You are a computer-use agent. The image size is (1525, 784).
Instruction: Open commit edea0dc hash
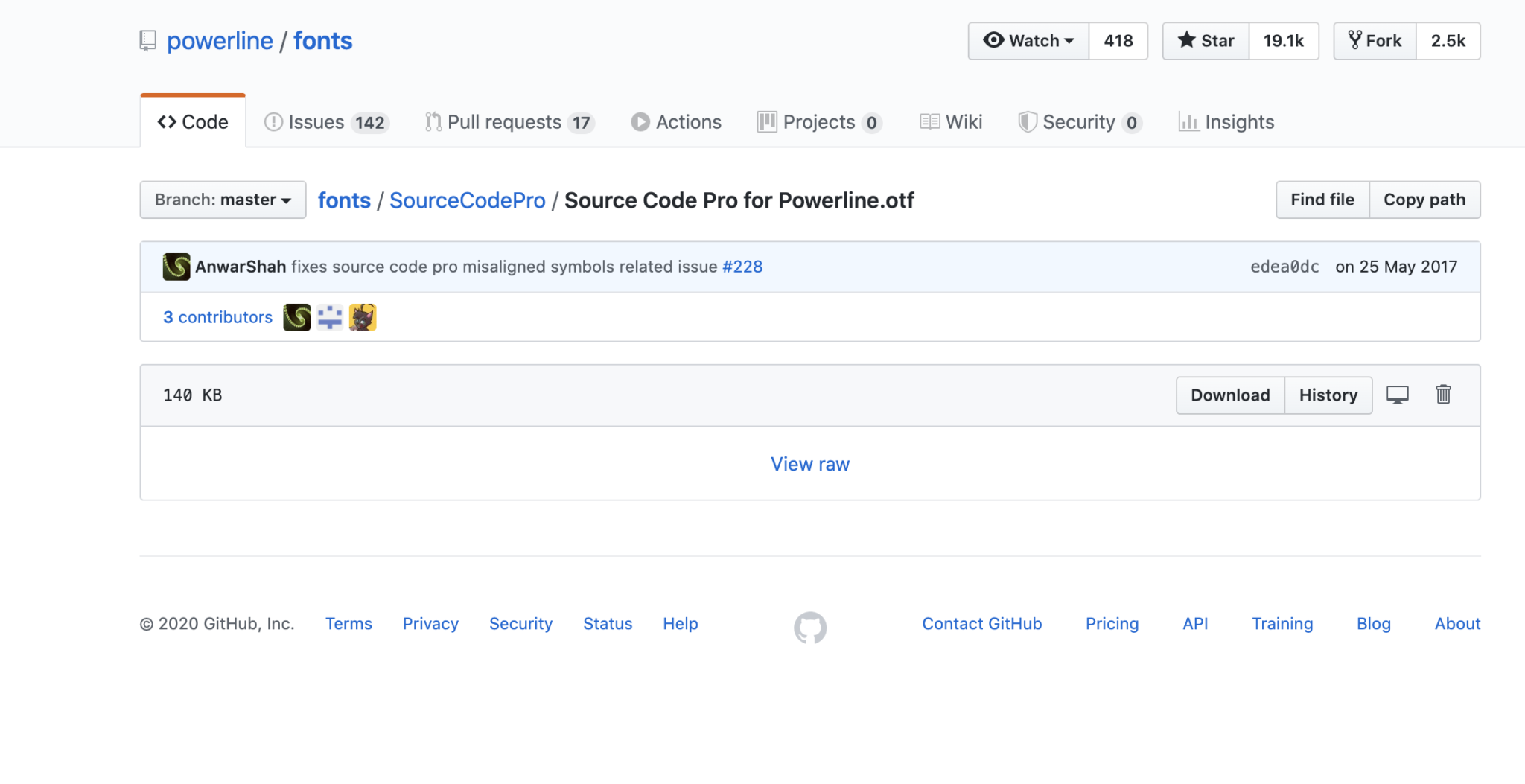[1284, 267]
